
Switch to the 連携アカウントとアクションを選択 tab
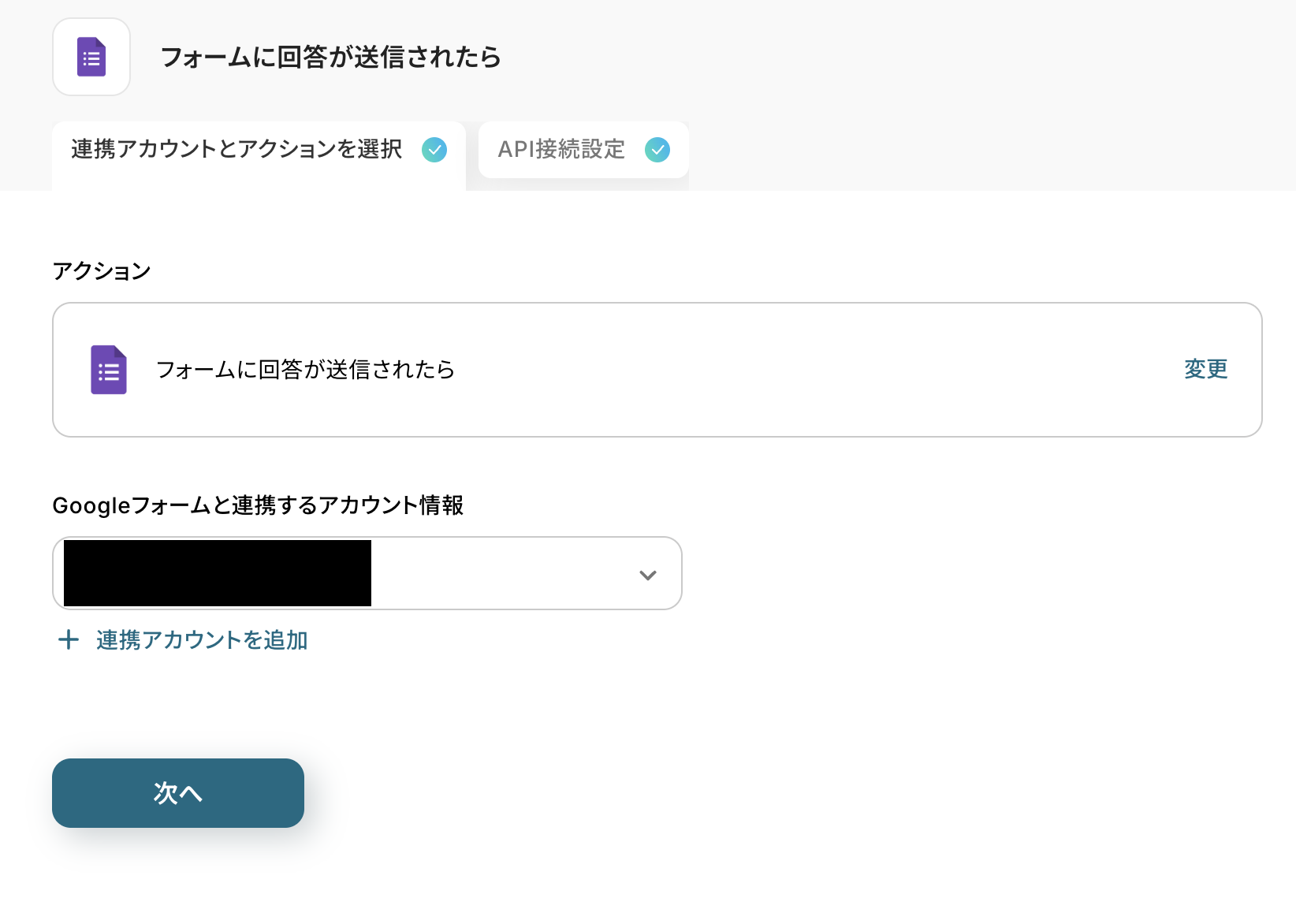point(236,150)
